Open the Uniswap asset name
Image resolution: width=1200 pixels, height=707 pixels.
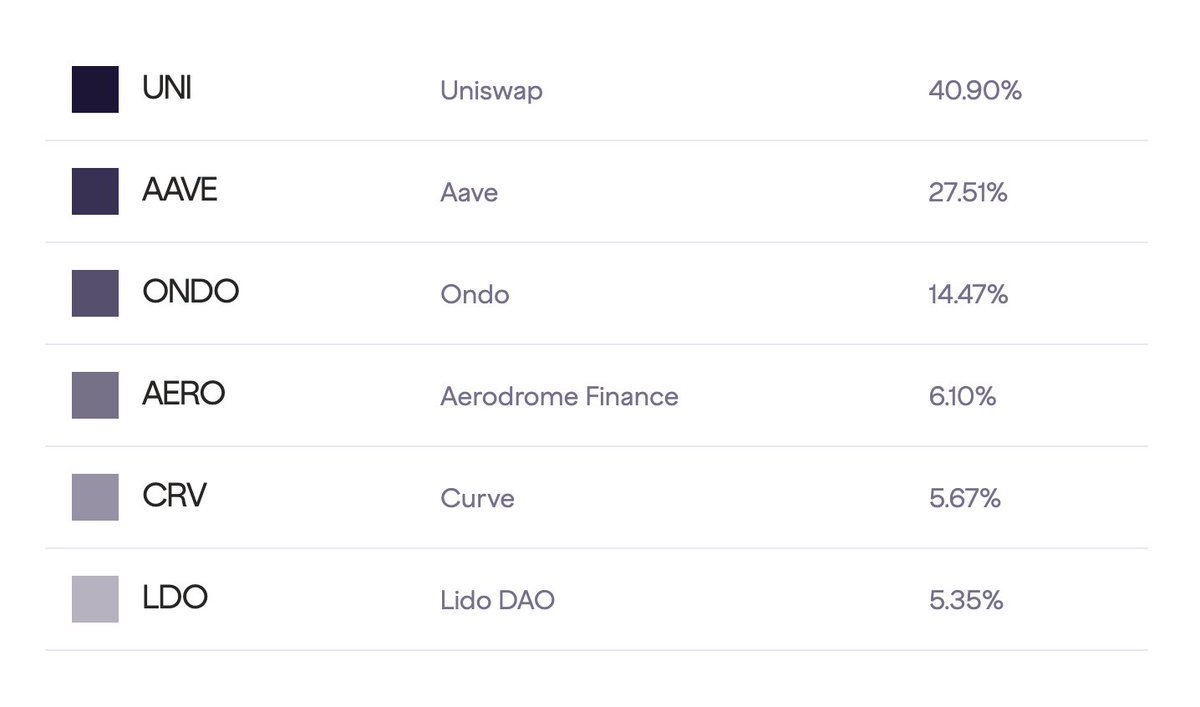(x=491, y=91)
